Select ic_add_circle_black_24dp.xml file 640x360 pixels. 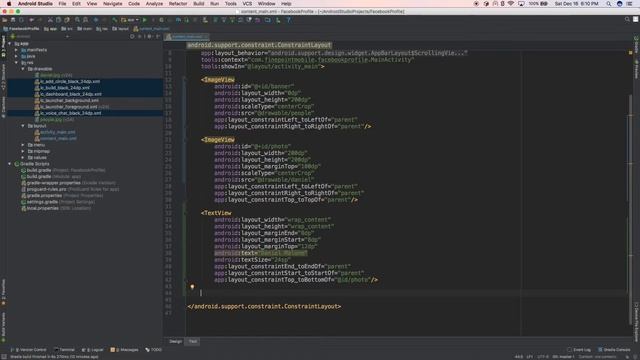[70, 82]
